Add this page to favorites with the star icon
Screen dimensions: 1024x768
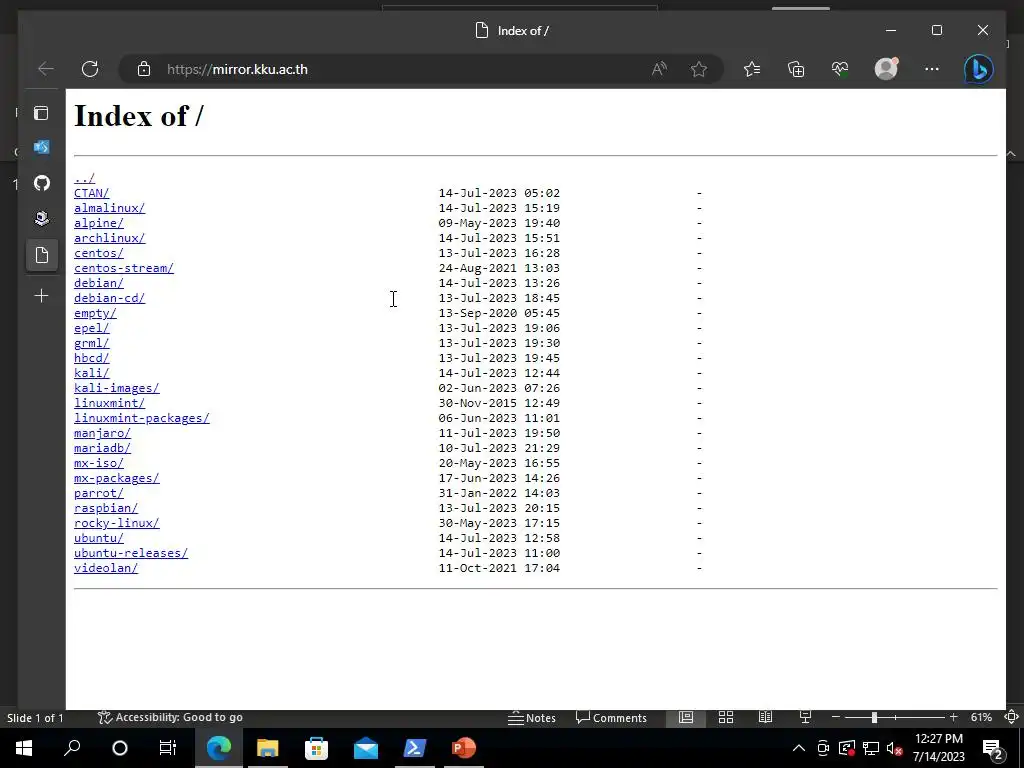[x=699, y=69]
